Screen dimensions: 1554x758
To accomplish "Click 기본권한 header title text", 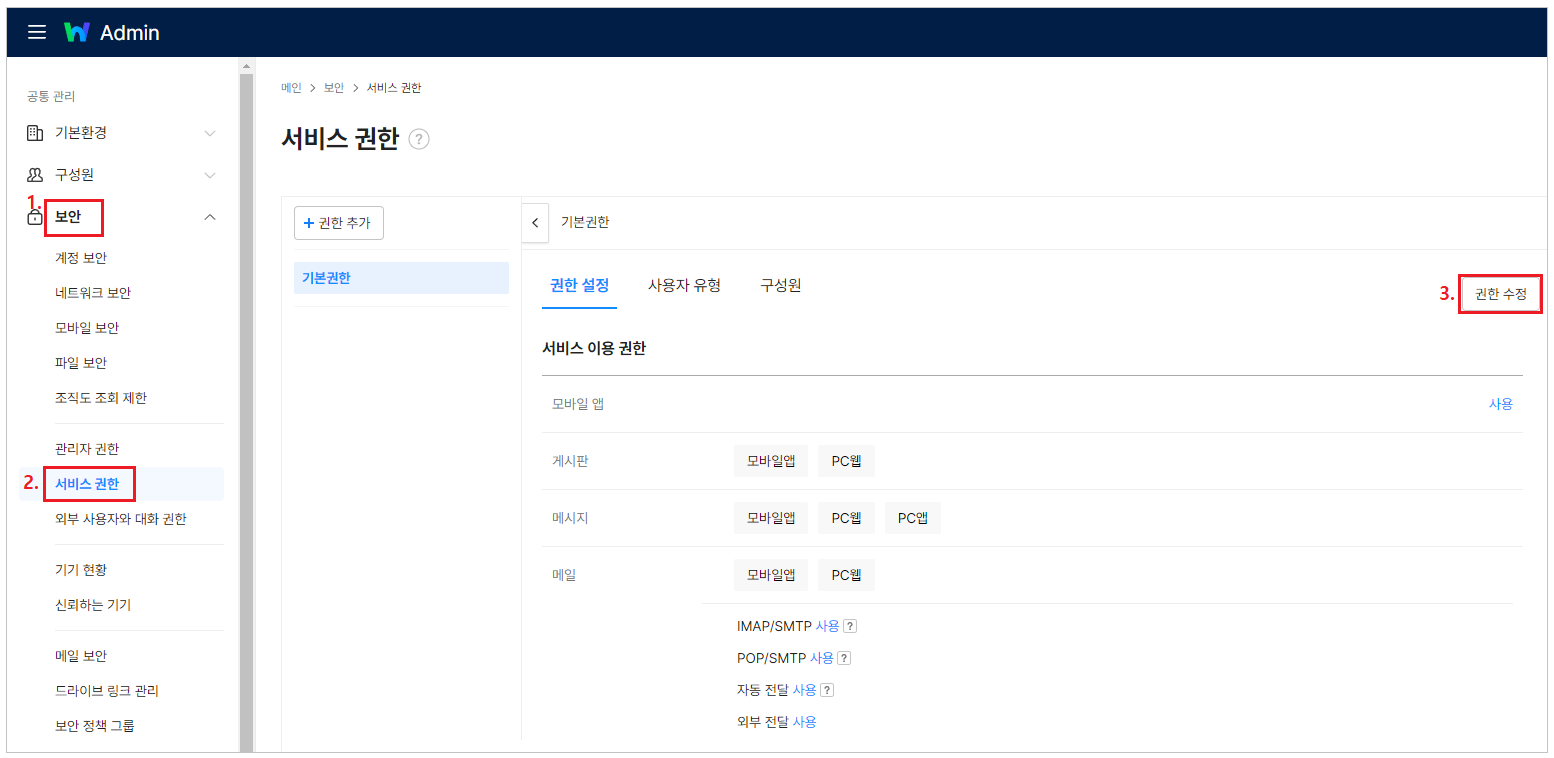I will point(585,222).
